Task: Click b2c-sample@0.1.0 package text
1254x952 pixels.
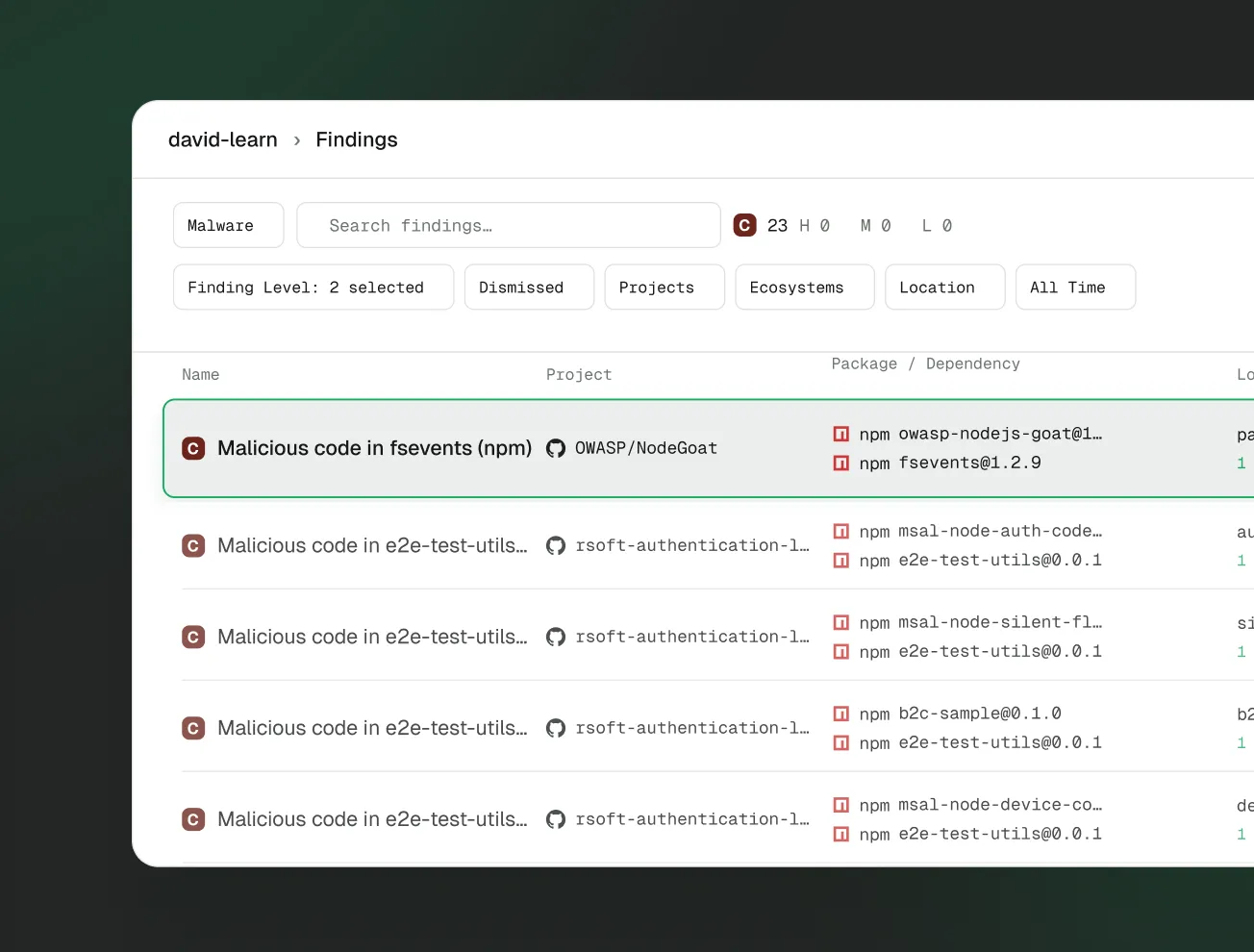Action: tap(980, 714)
